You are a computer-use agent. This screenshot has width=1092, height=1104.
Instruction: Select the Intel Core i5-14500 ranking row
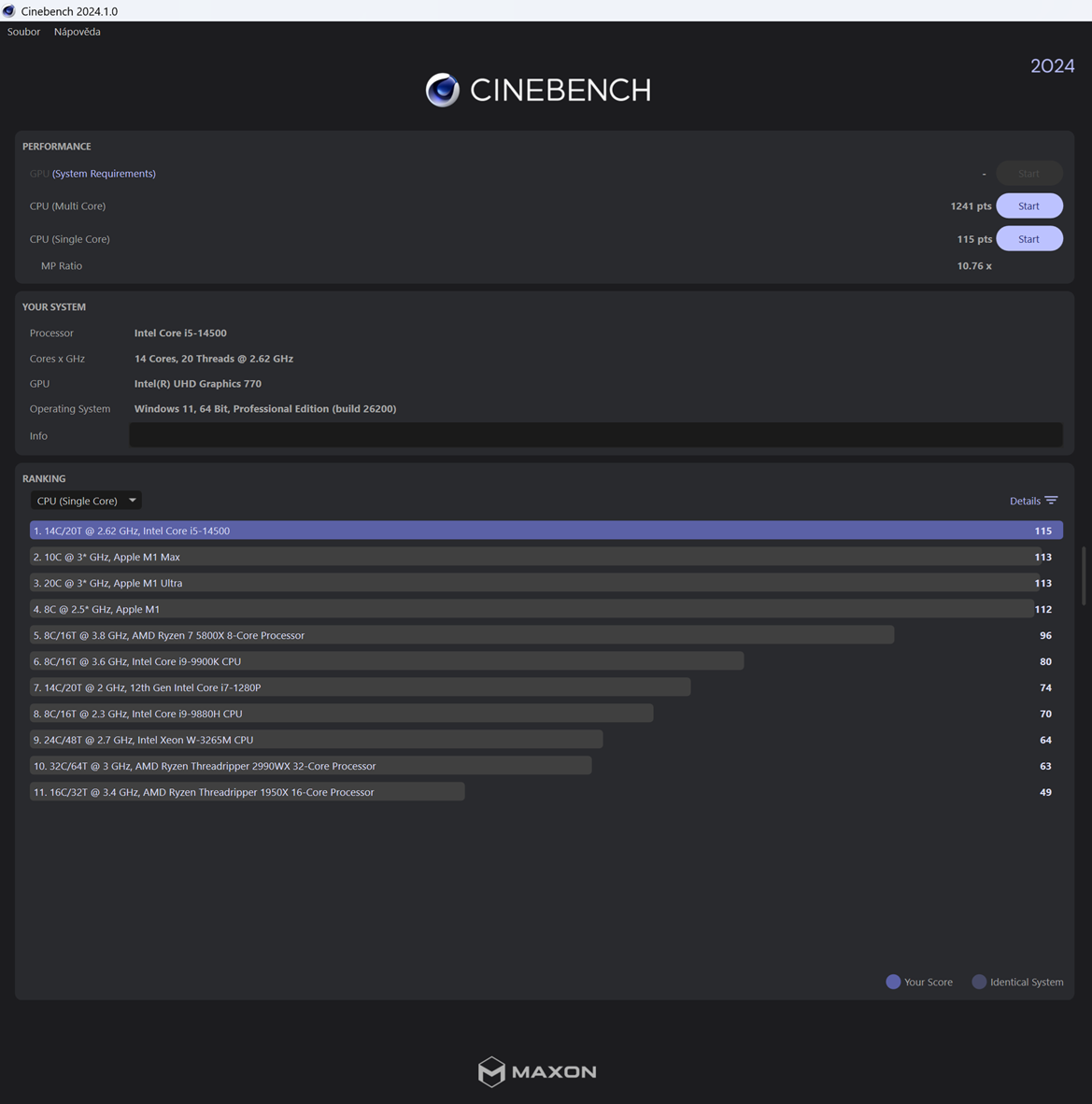pyautogui.click(x=546, y=531)
